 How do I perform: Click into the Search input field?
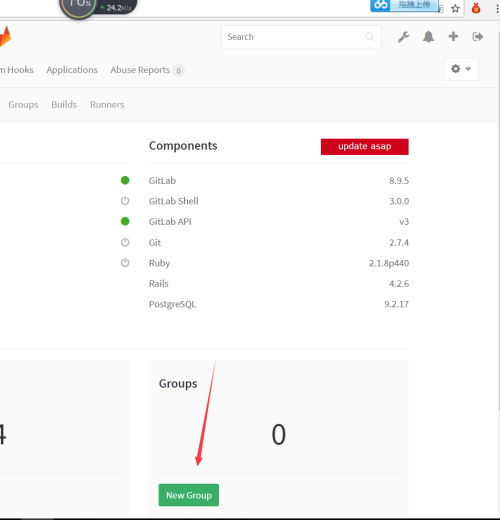pos(301,37)
